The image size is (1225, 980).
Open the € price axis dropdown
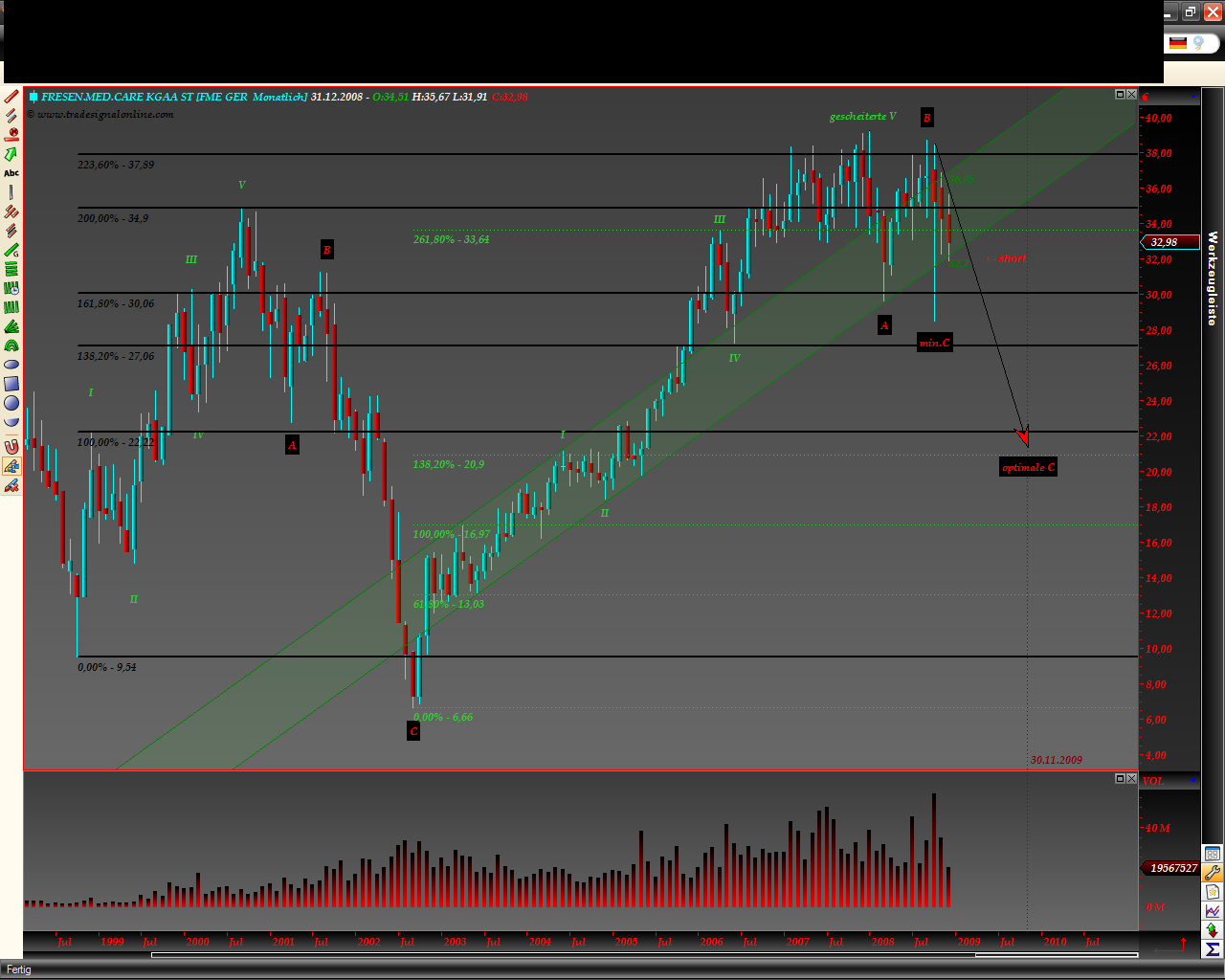tap(1192, 97)
